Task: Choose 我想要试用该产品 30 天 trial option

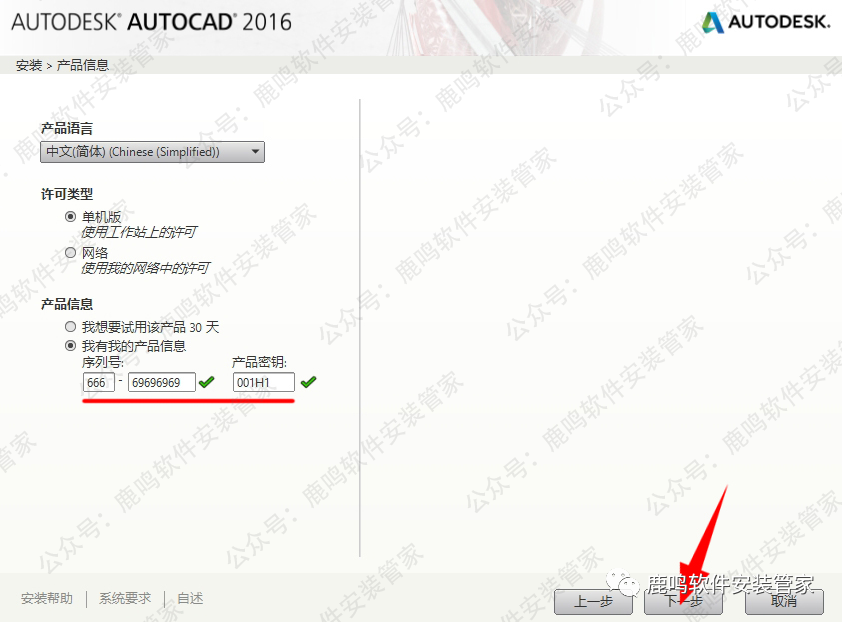Action: pos(70,327)
